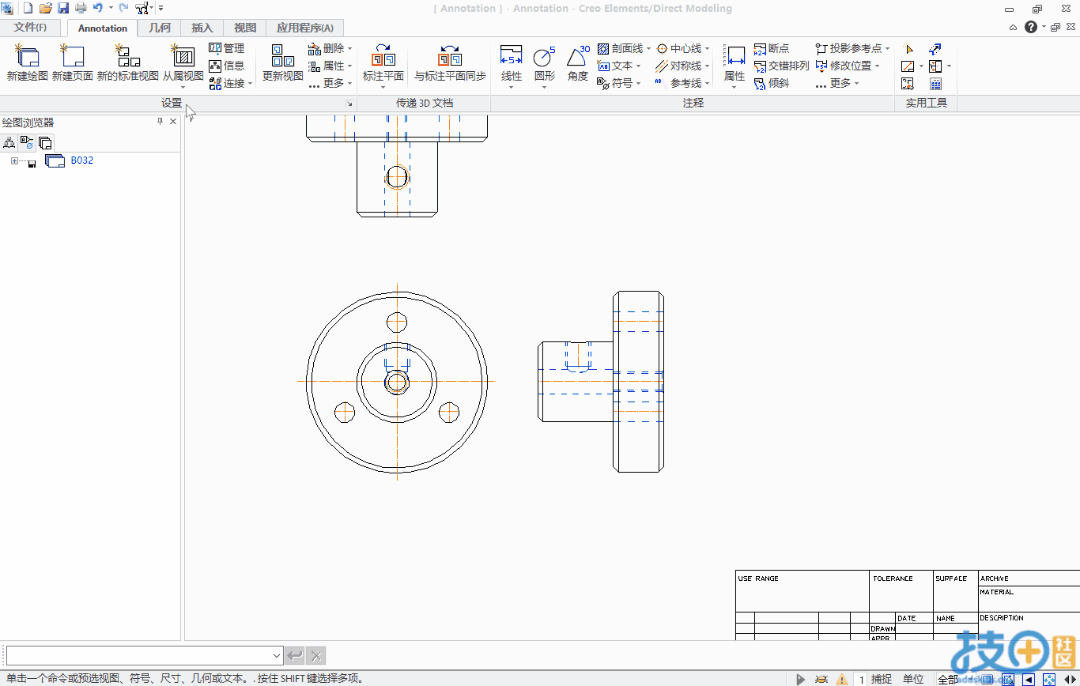
Task: Click the Slant (倾斜) dimension tool
Action: point(771,83)
